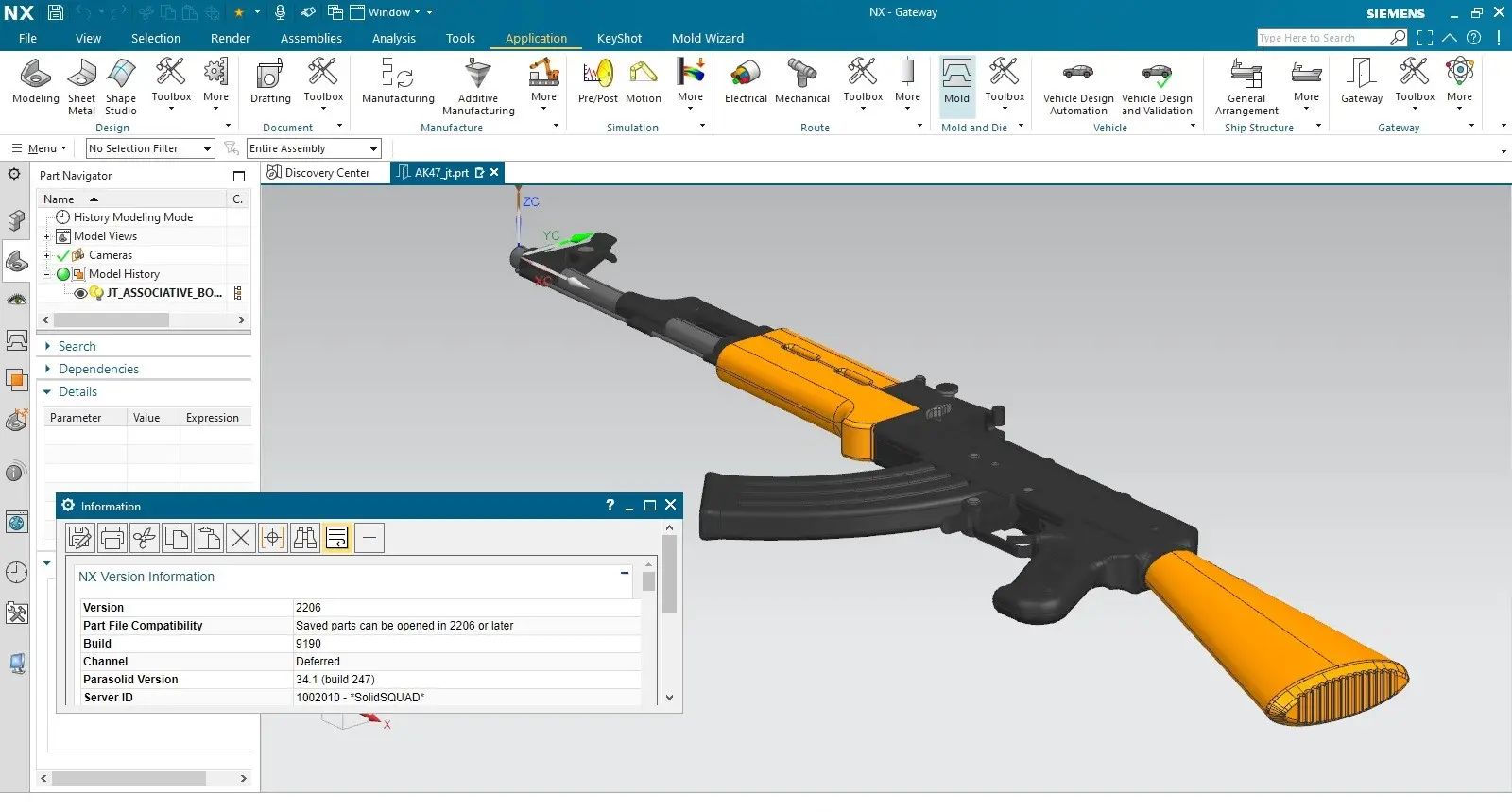
Task: Open the Entire Assembly scope dropdown
Action: pos(313,148)
